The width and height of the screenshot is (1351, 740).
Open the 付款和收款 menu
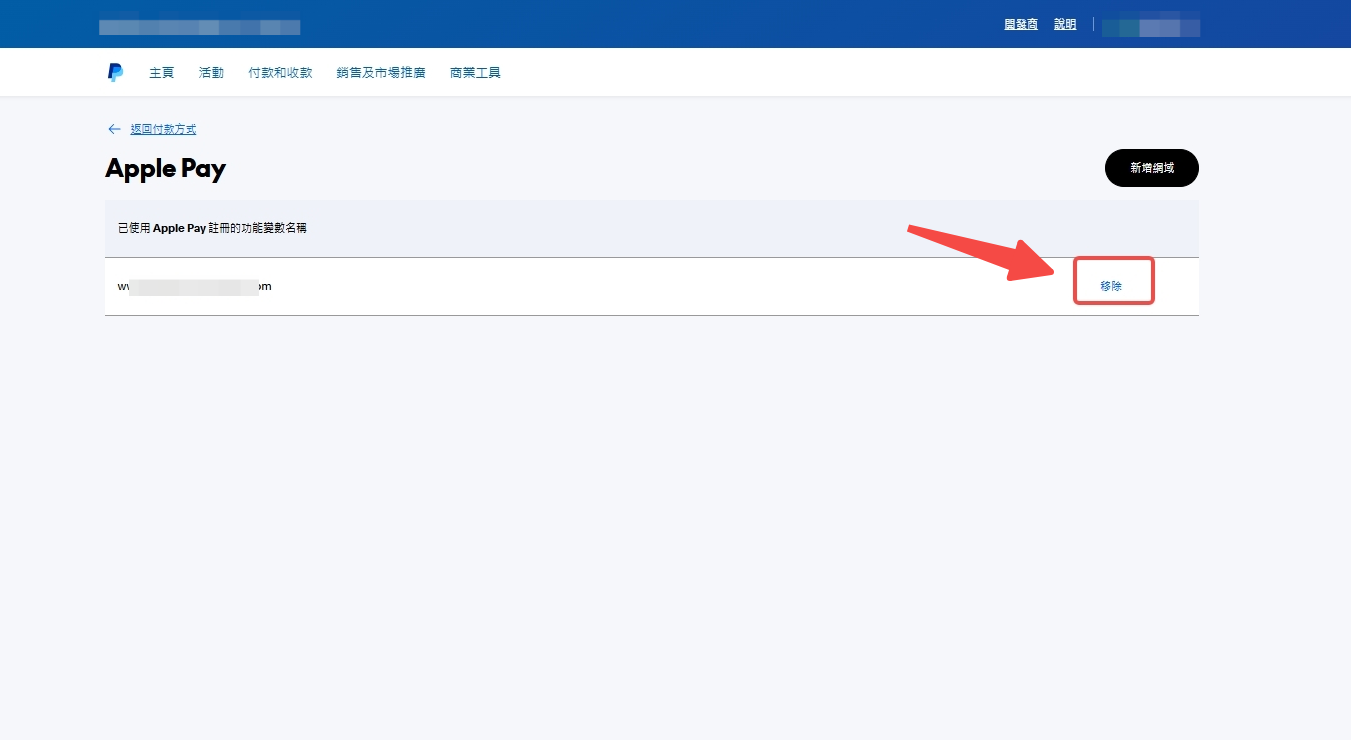pyautogui.click(x=280, y=73)
